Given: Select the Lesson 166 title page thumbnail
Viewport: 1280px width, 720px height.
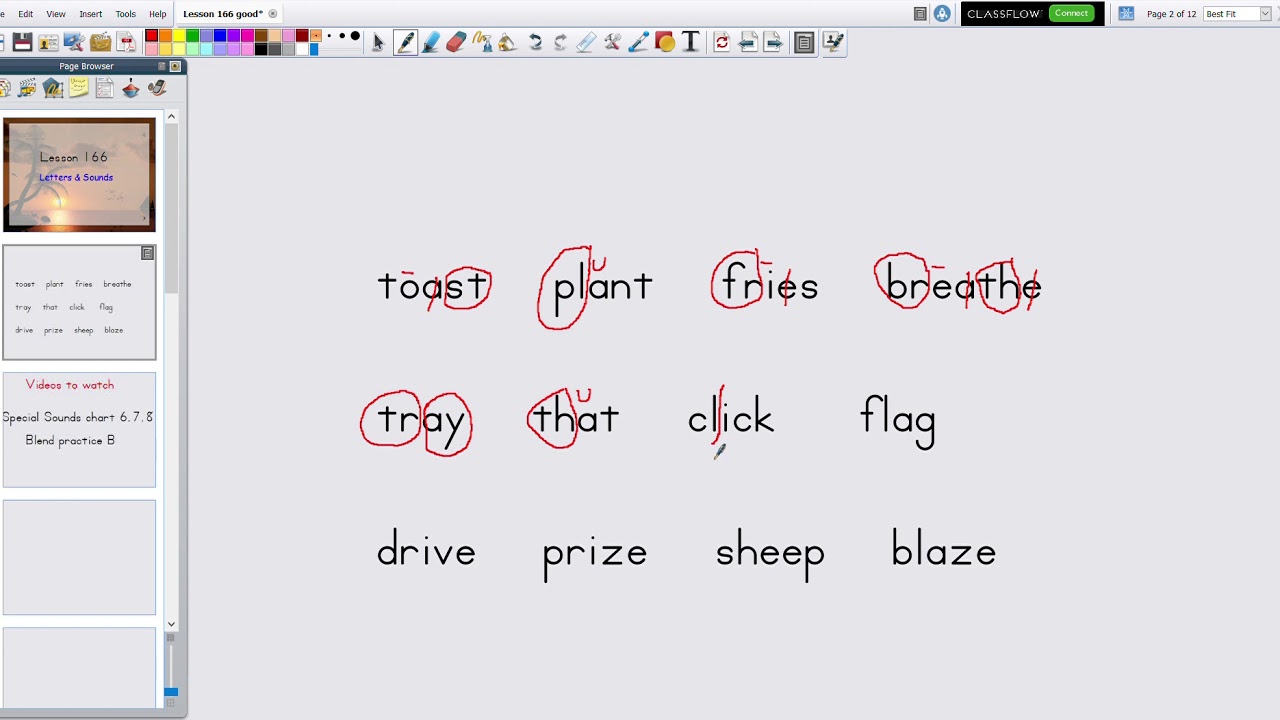Looking at the screenshot, I should [x=79, y=175].
